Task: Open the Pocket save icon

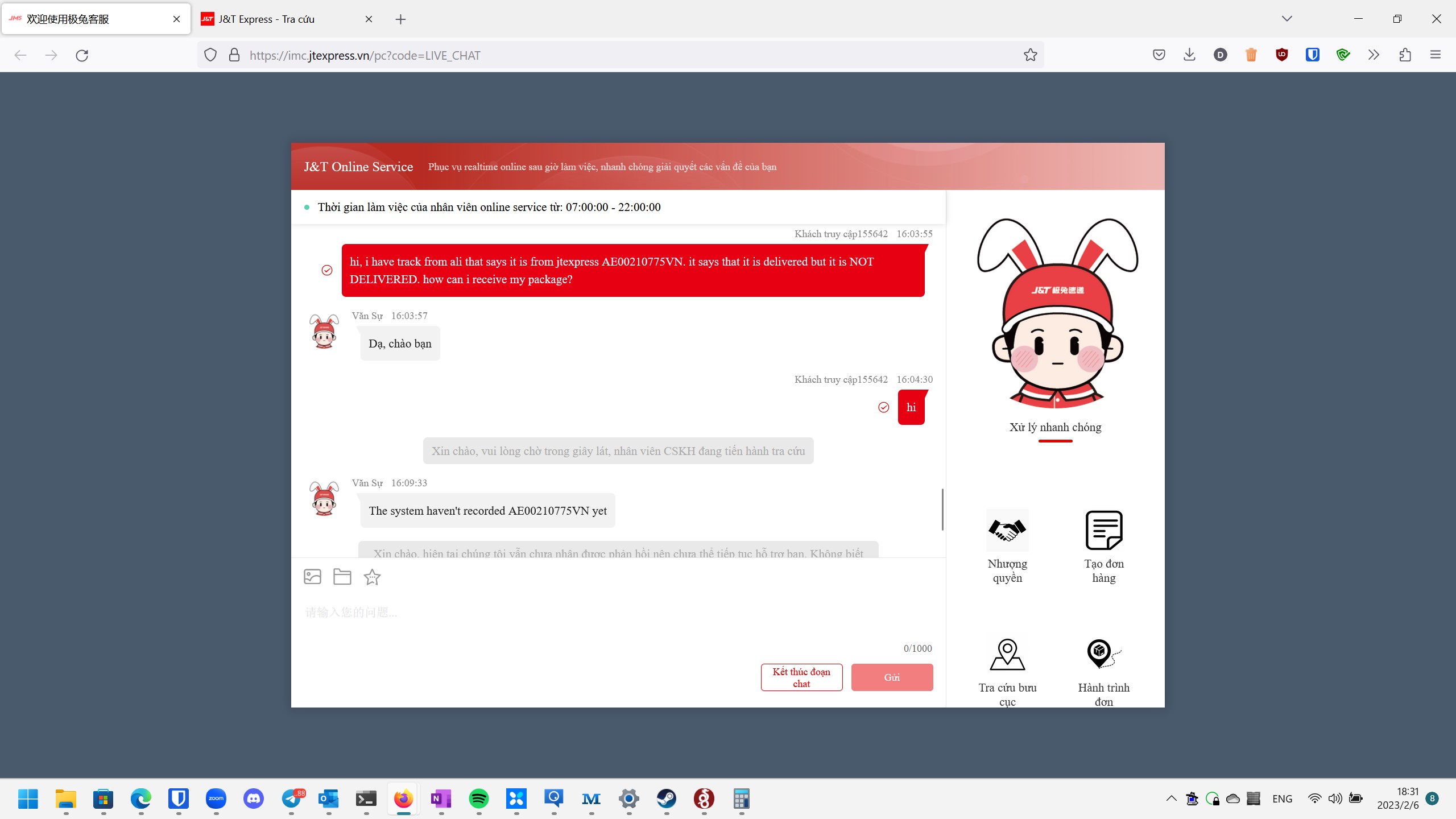Action: pos(1159,55)
